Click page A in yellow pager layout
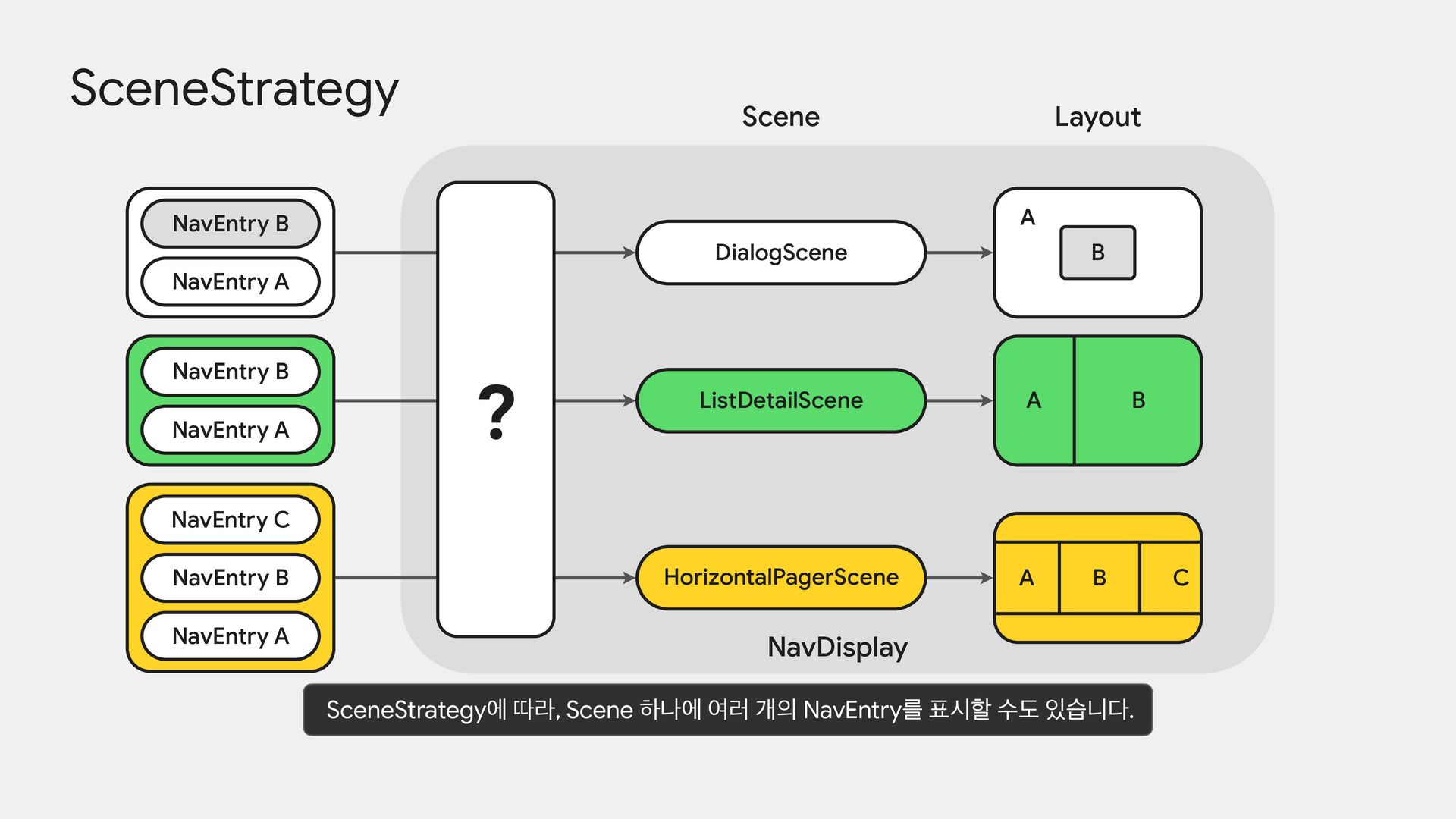The width and height of the screenshot is (1456, 819). pyautogui.click(x=1027, y=578)
